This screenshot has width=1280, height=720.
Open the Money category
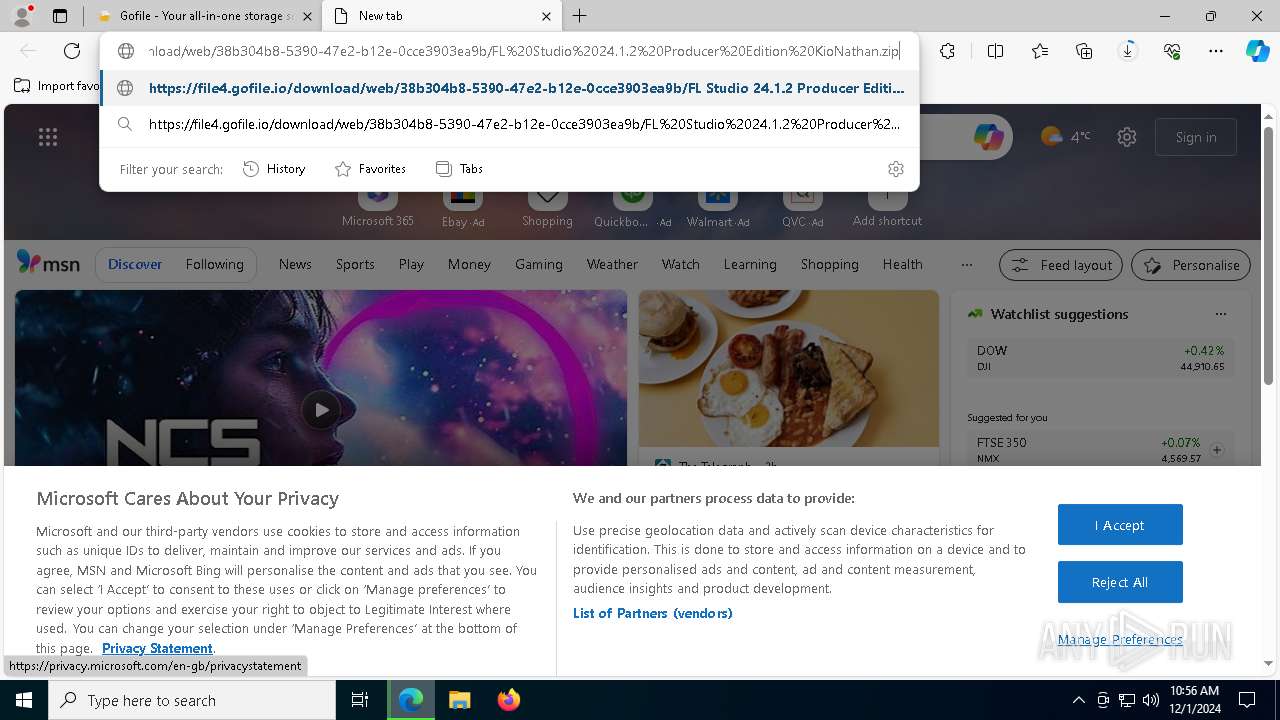pyautogui.click(x=469, y=264)
